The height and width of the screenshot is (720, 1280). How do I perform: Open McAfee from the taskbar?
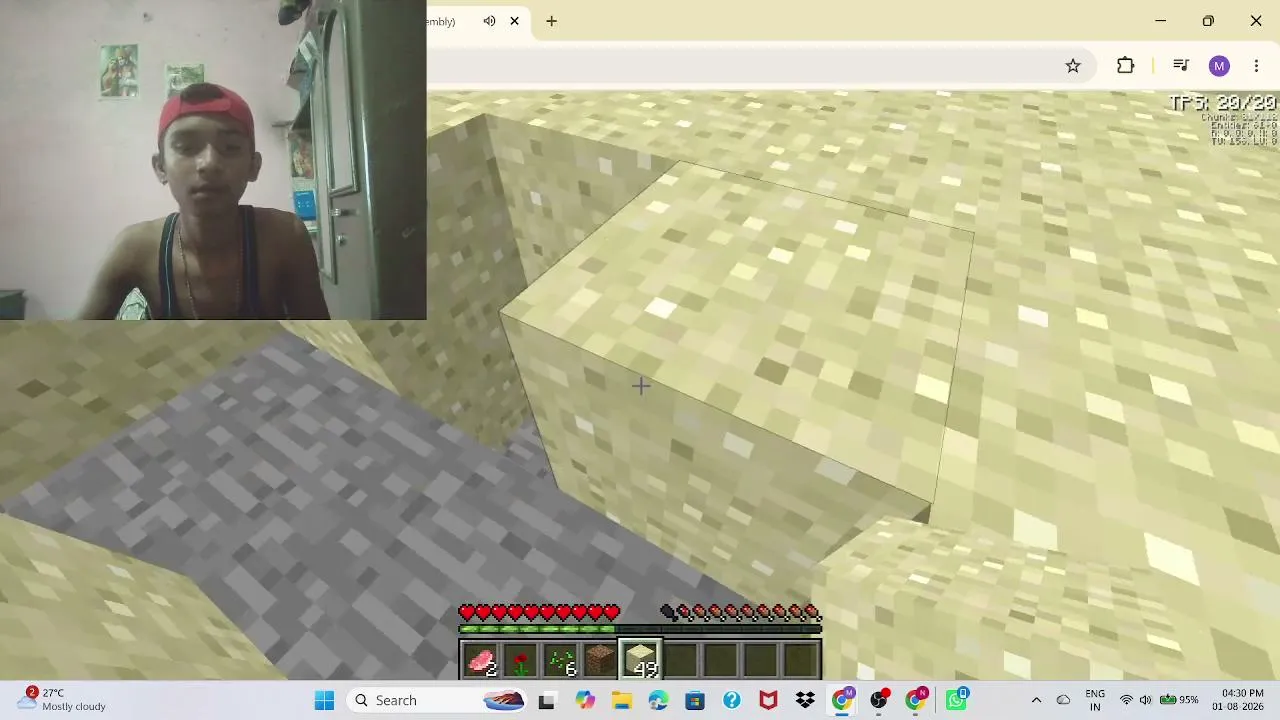pos(769,700)
